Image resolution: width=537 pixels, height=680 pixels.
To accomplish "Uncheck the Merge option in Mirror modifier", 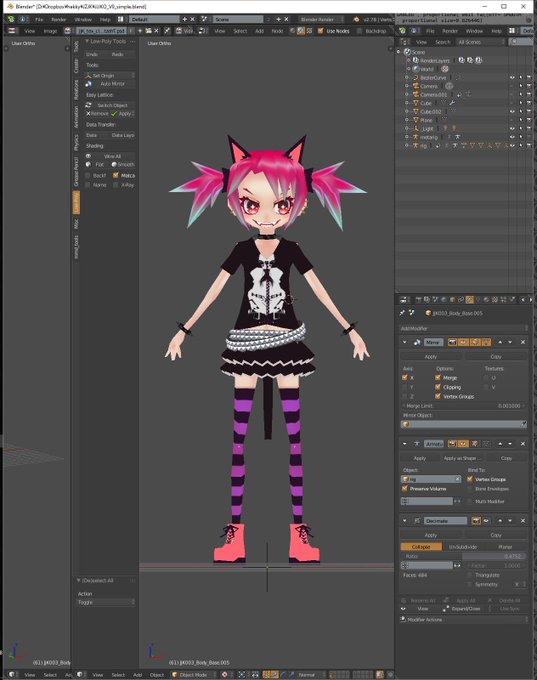I will coord(438,378).
